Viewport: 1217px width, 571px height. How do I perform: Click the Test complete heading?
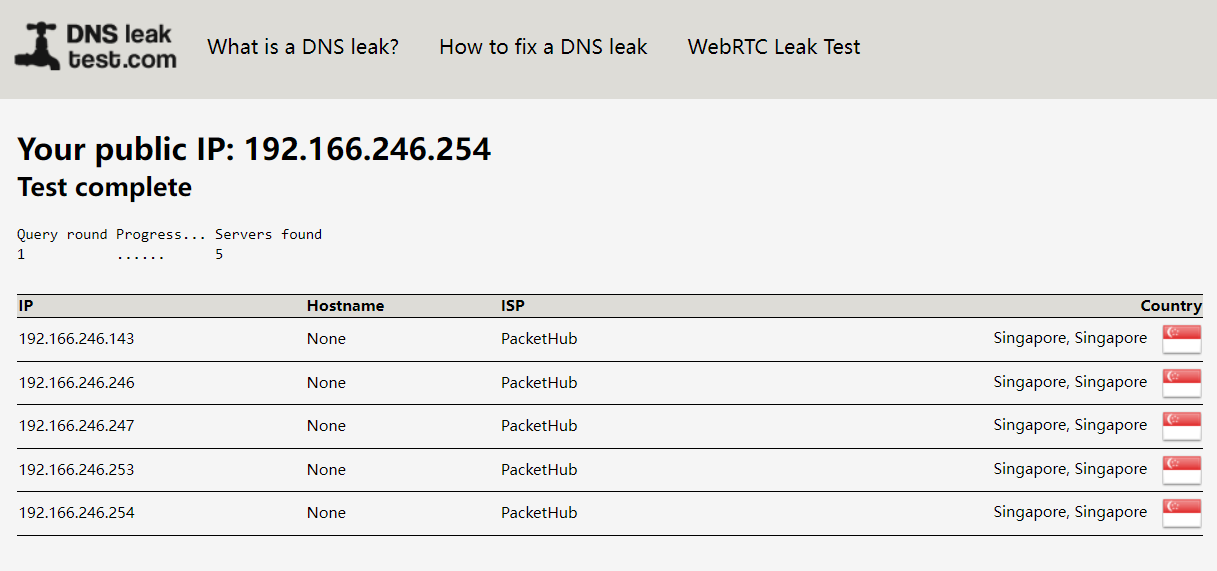[105, 187]
